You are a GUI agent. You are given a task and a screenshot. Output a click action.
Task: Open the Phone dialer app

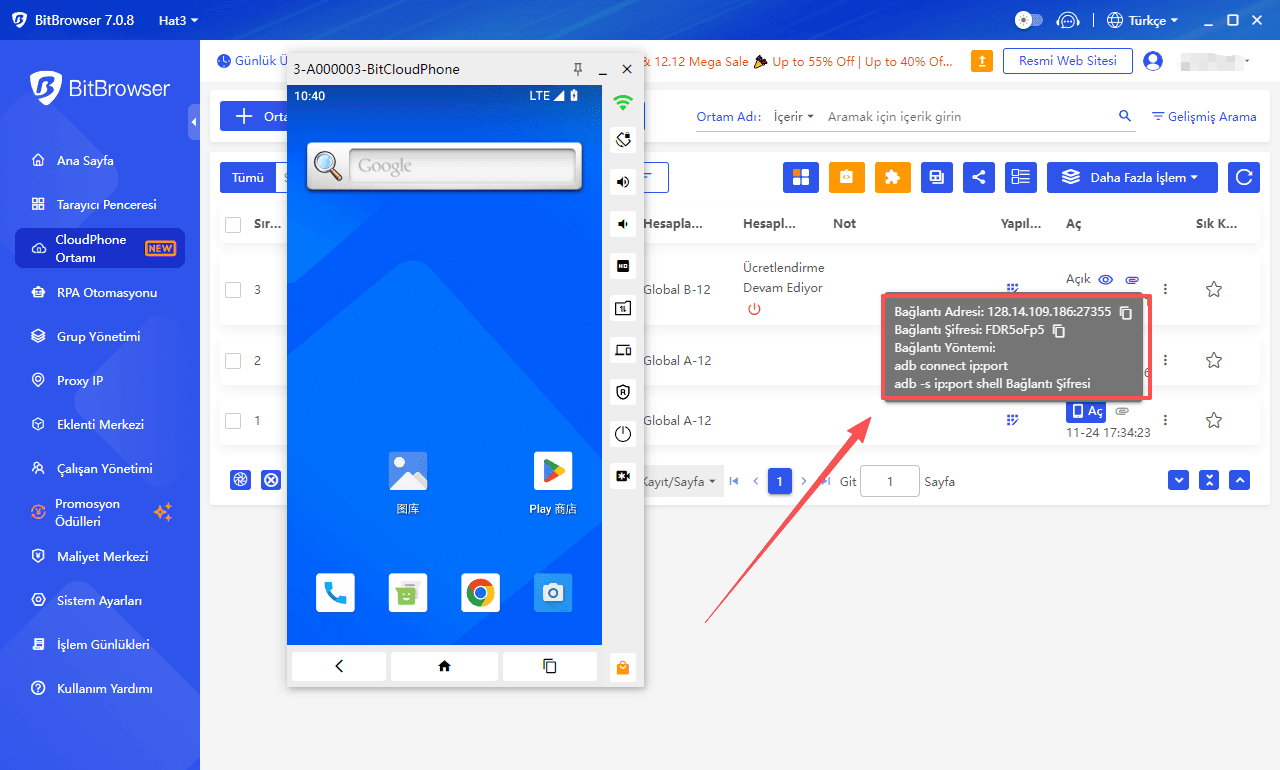(x=335, y=593)
